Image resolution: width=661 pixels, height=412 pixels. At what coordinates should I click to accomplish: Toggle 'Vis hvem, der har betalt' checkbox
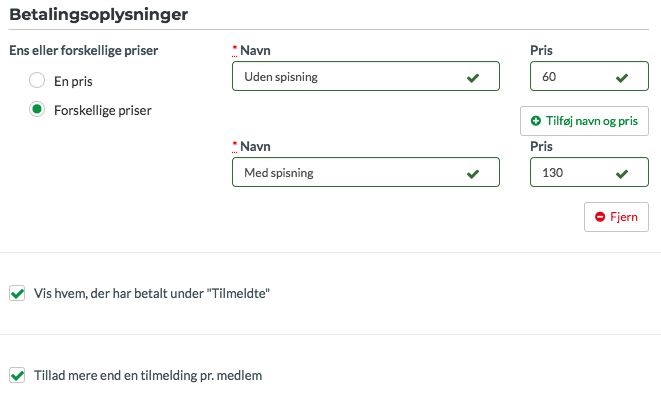pyautogui.click(x=17, y=293)
